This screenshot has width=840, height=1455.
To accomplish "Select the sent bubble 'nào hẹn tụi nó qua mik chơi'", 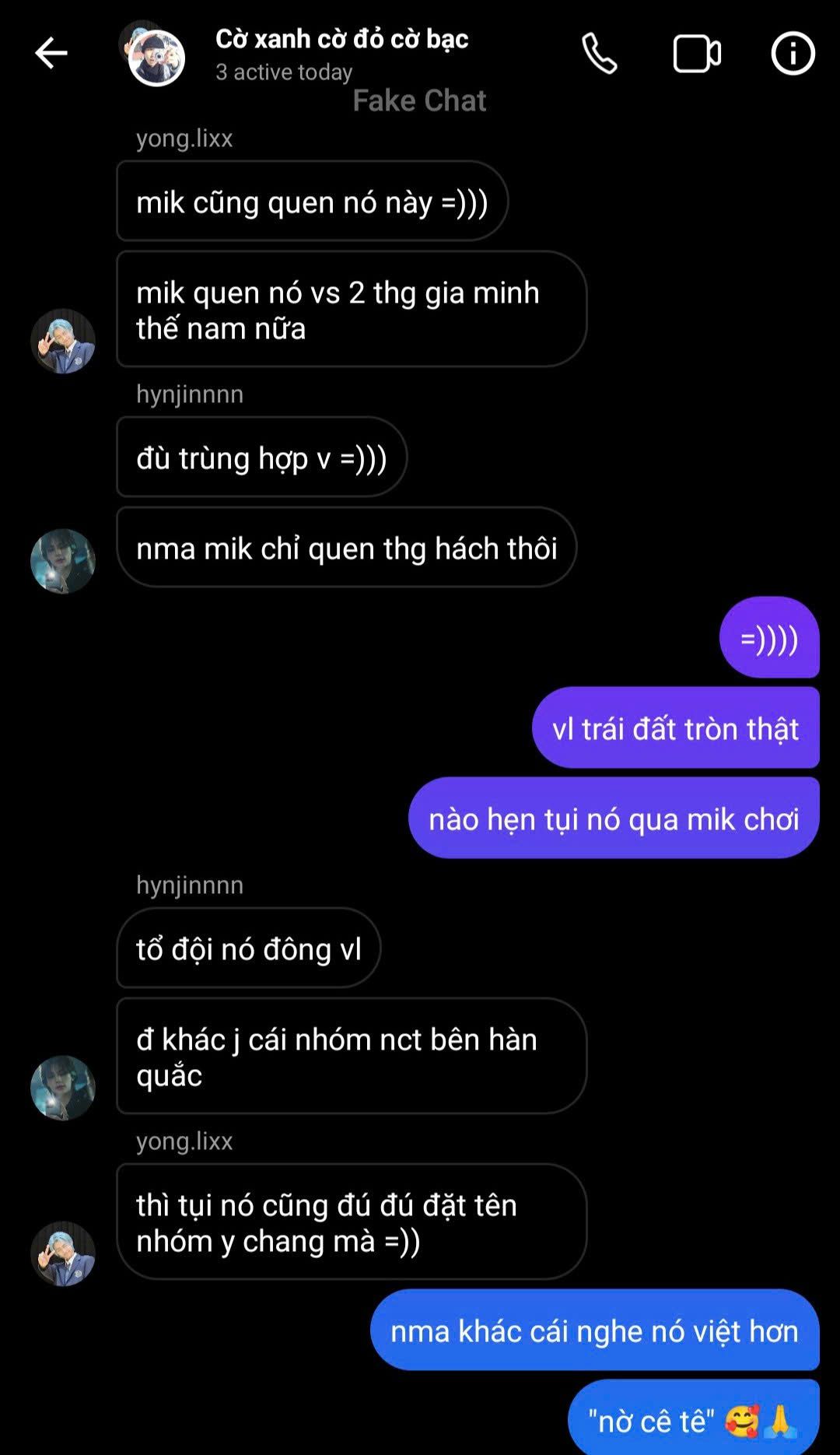I will (614, 819).
